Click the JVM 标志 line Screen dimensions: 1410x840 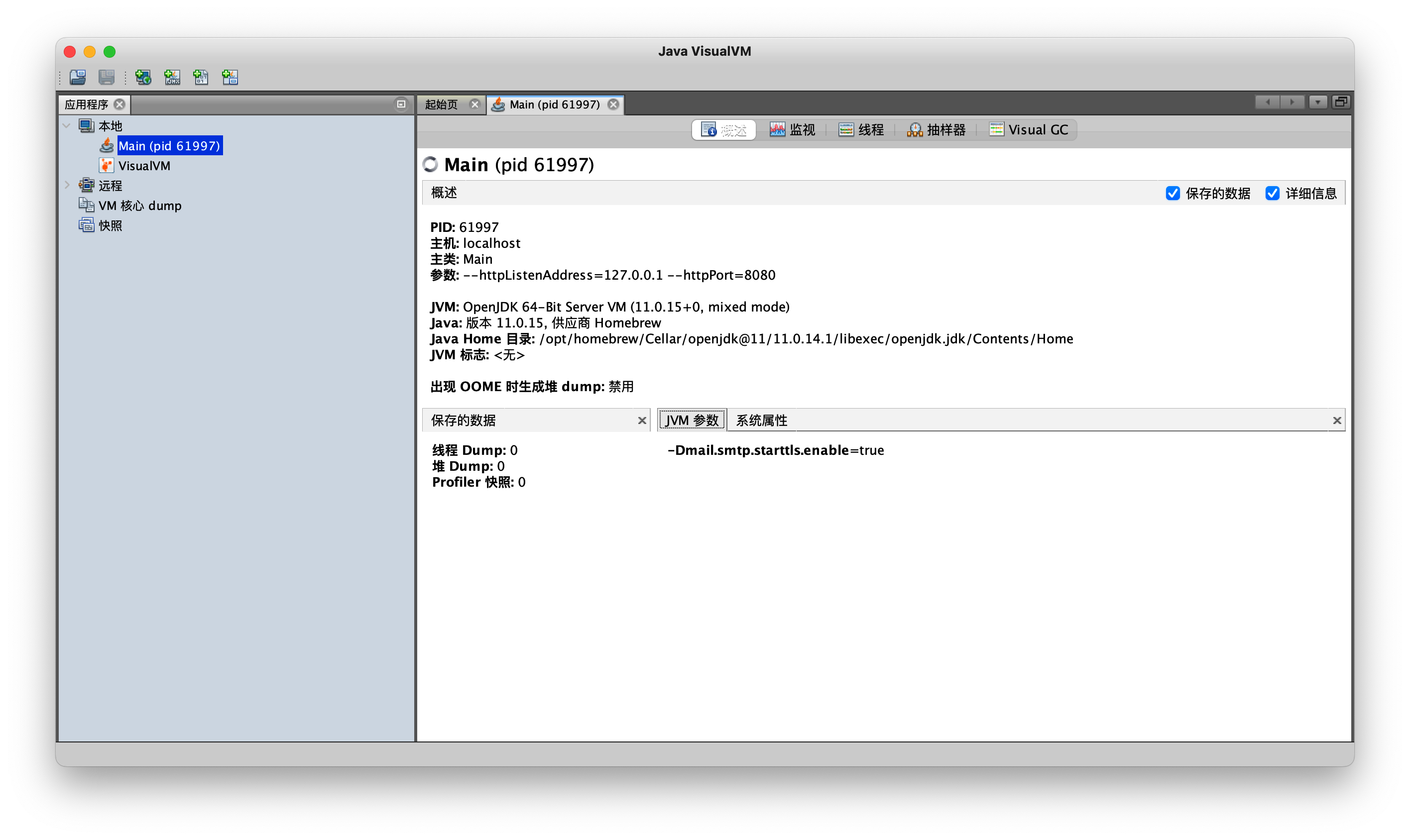point(477,354)
